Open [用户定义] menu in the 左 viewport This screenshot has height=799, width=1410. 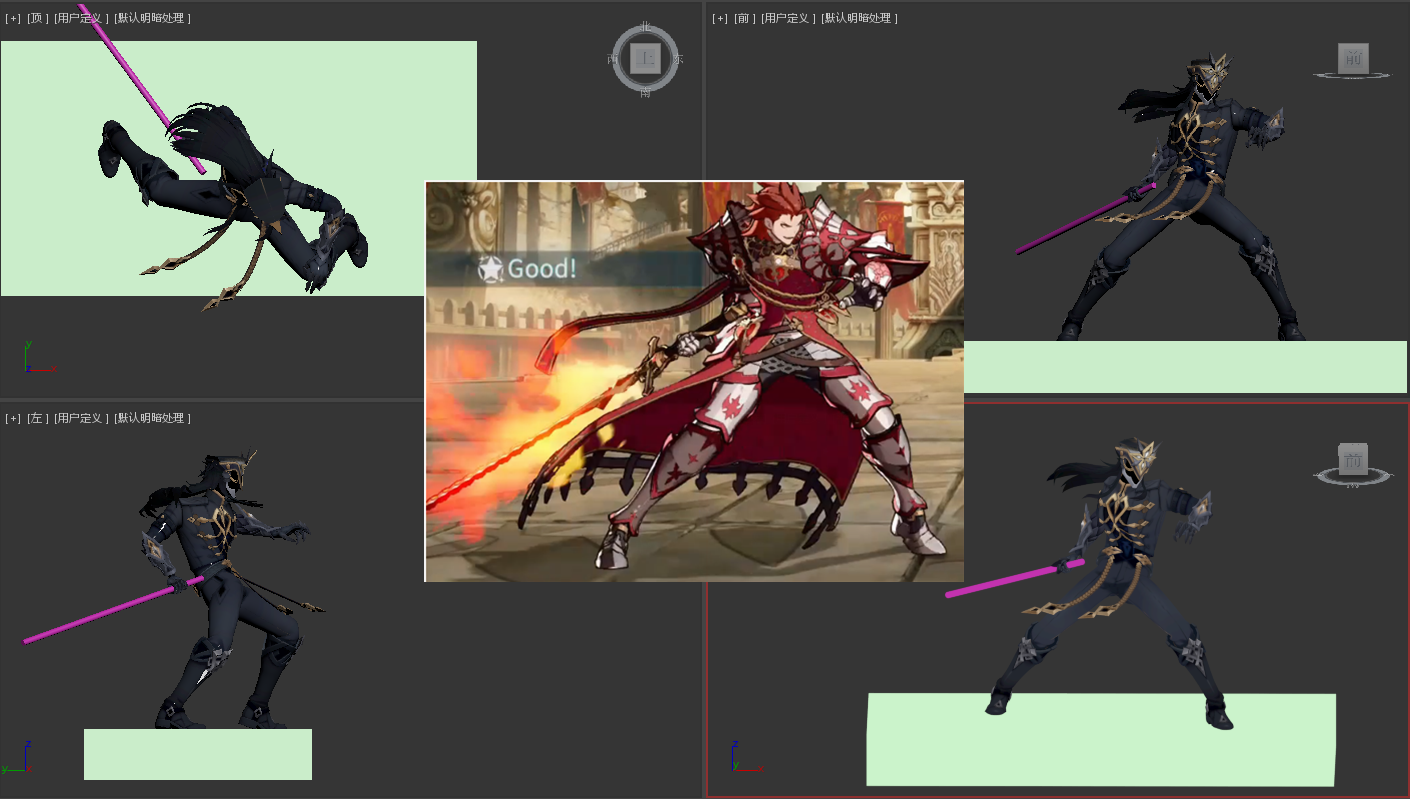[80, 418]
